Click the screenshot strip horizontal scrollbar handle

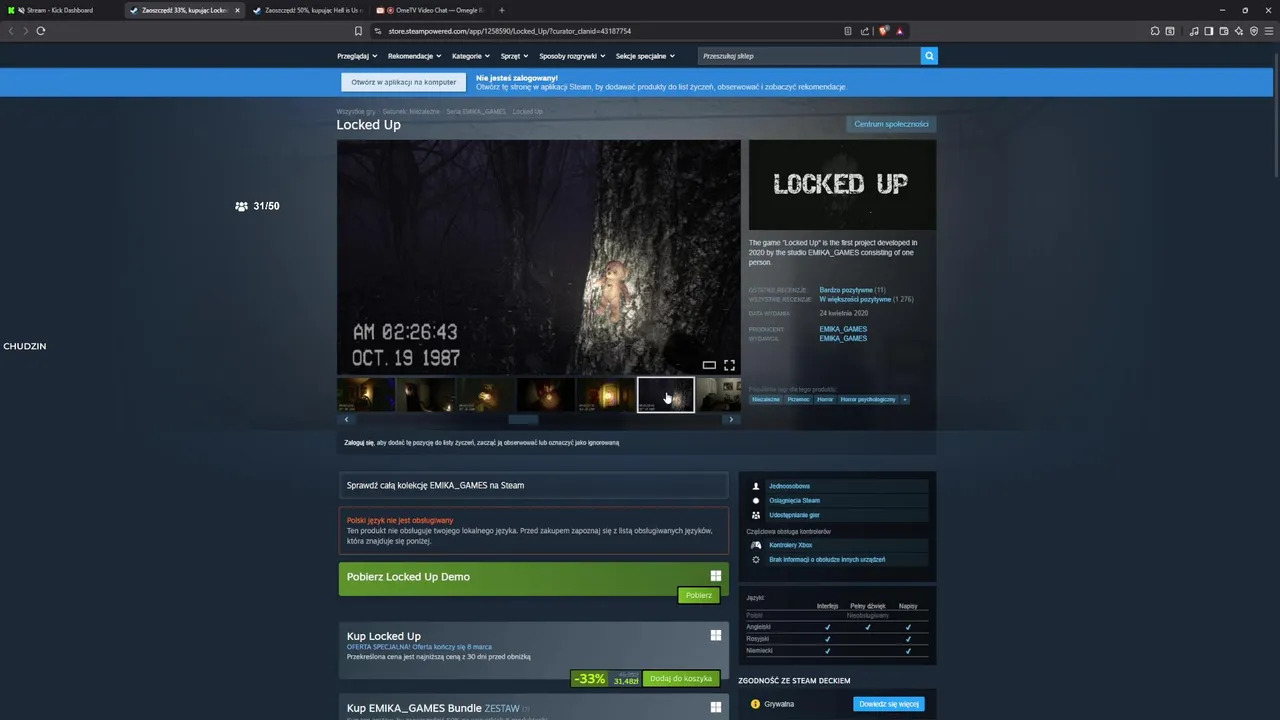point(523,419)
